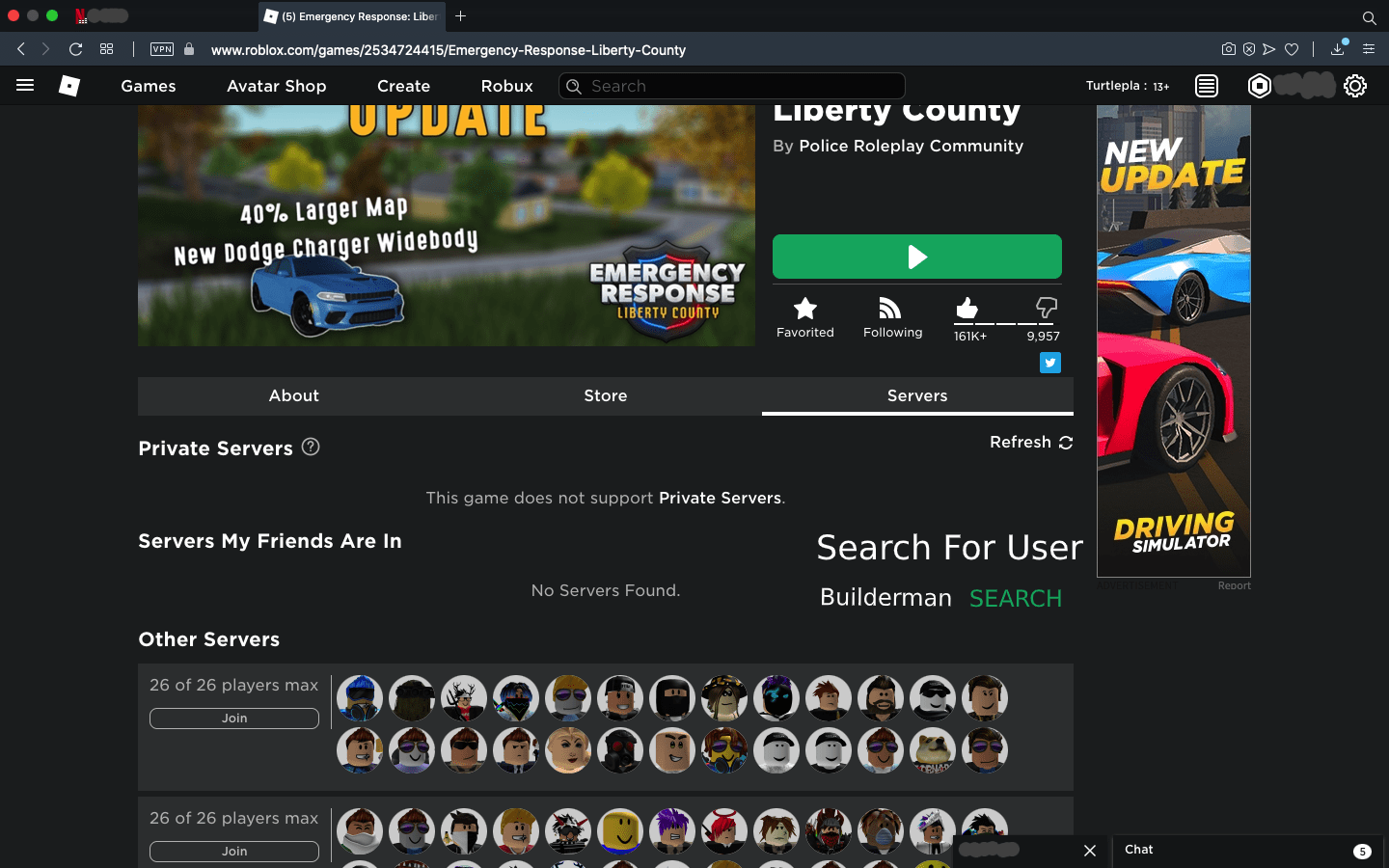1389x868 pixels.
Task: Click the Search input field
Action: click(730, 86)
